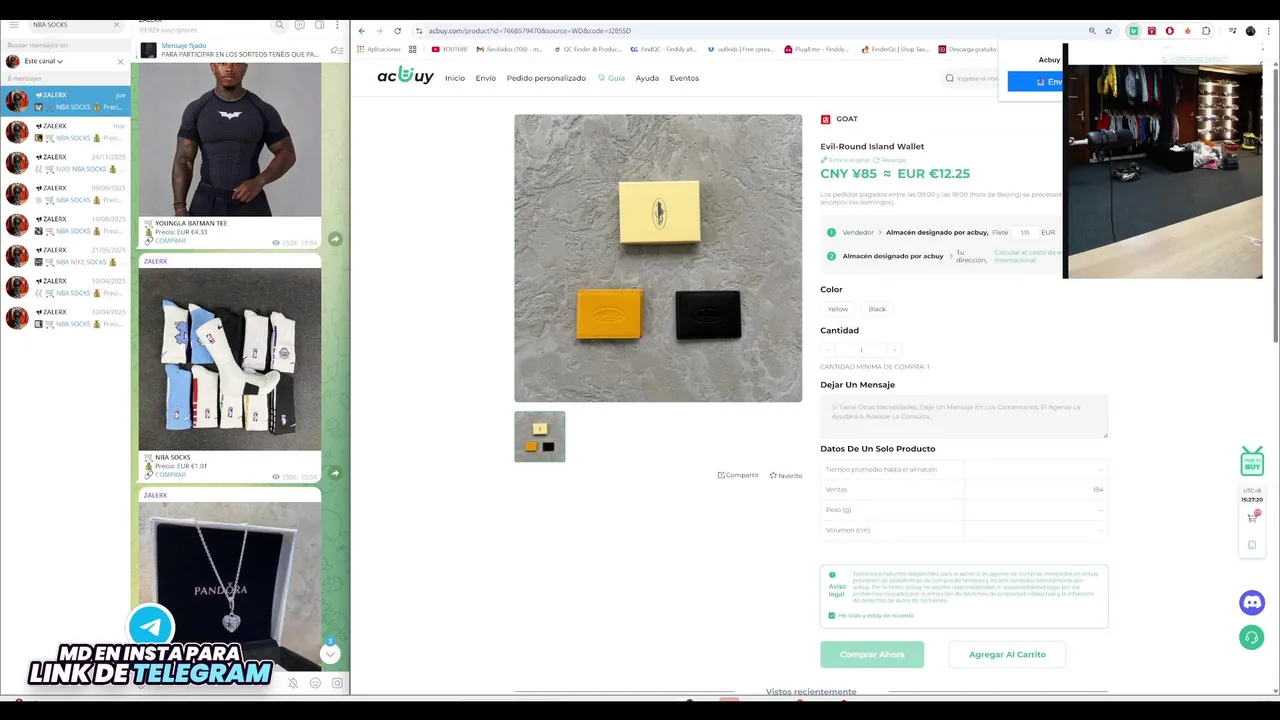Jump to latest Telegram messages
Viewport: 1280px width, 720px height.
(330, 654)
